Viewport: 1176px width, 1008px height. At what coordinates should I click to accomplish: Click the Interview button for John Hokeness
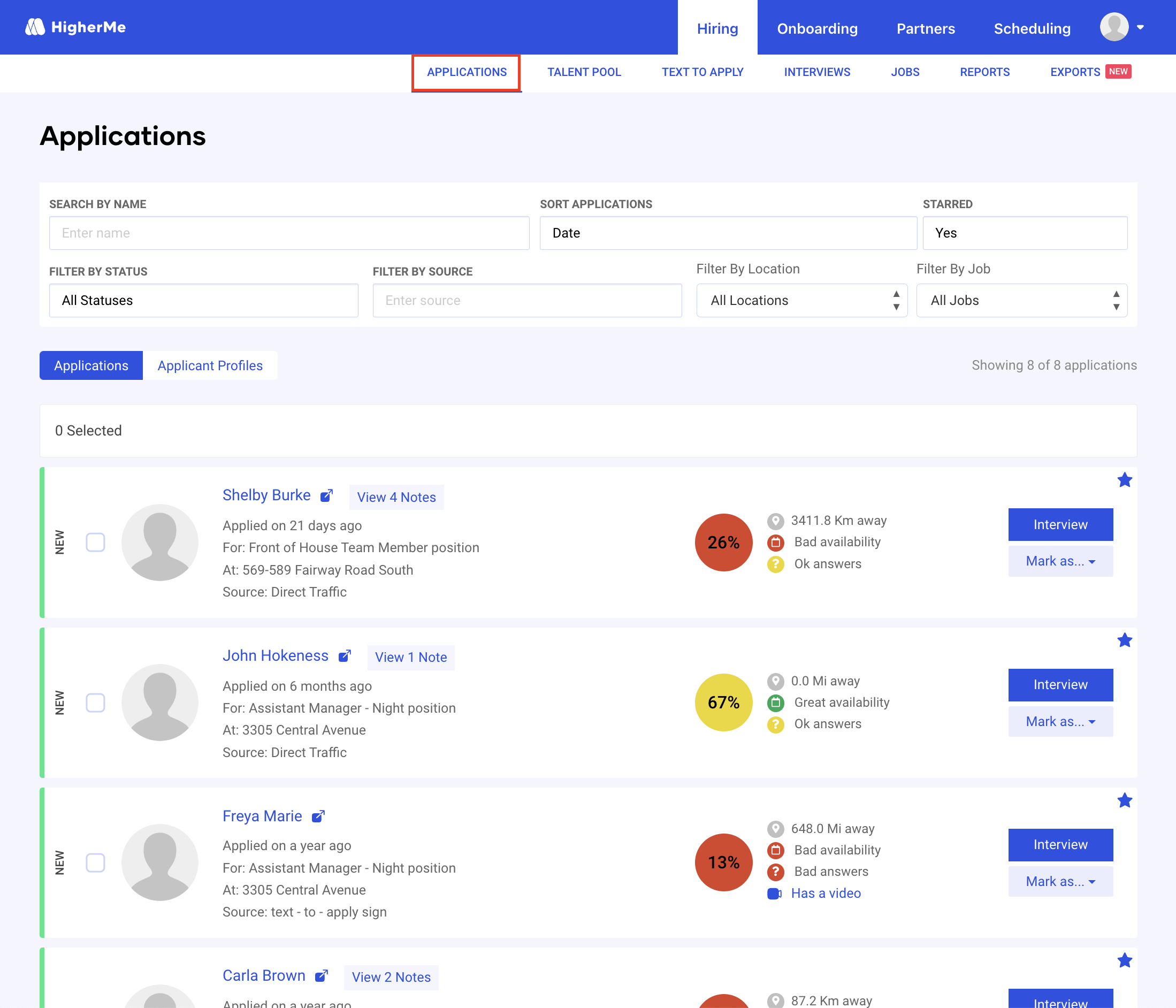click(x=1060, y=684)
